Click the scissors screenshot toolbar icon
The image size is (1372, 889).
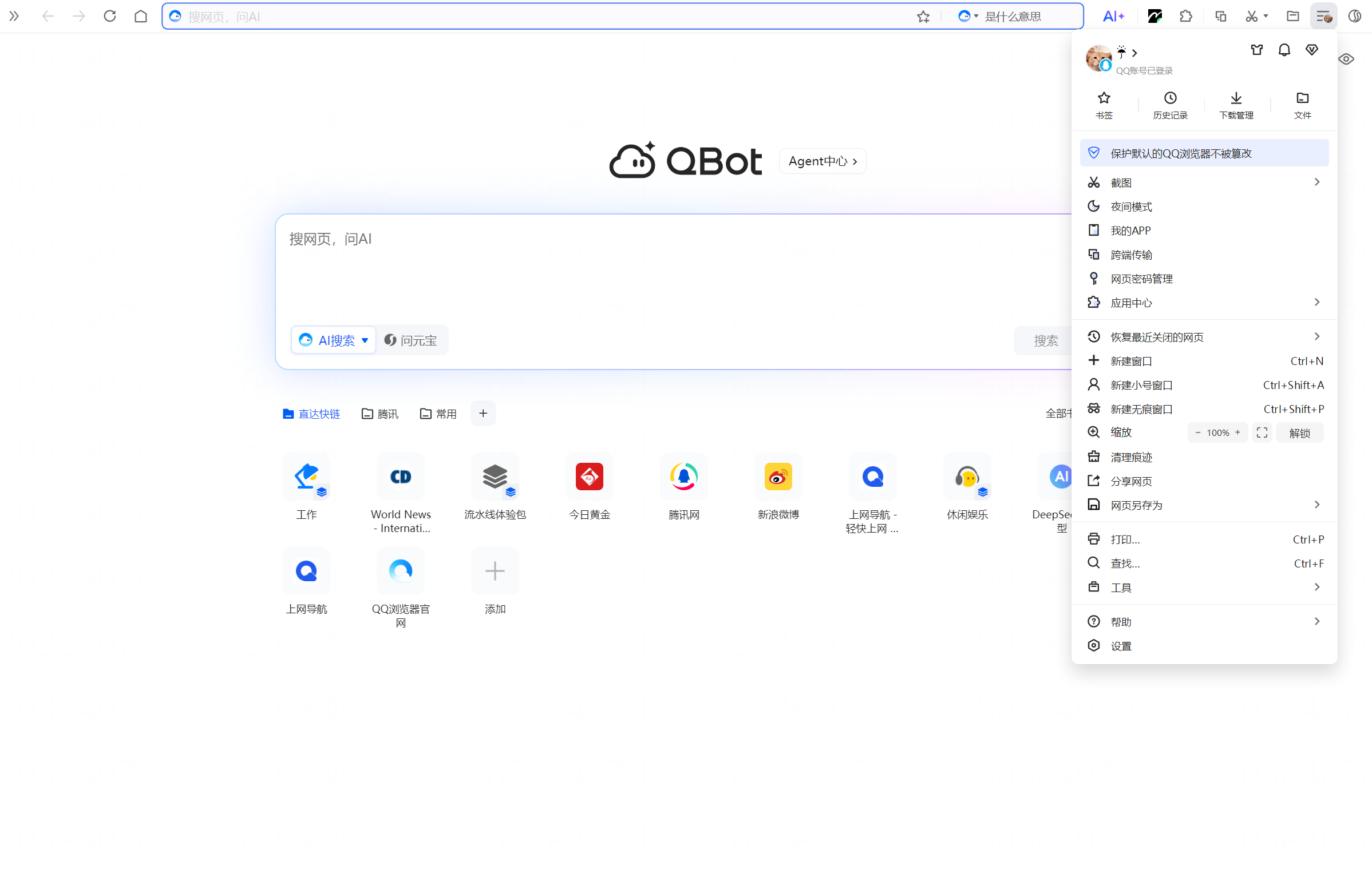[x=1252, y=16]
